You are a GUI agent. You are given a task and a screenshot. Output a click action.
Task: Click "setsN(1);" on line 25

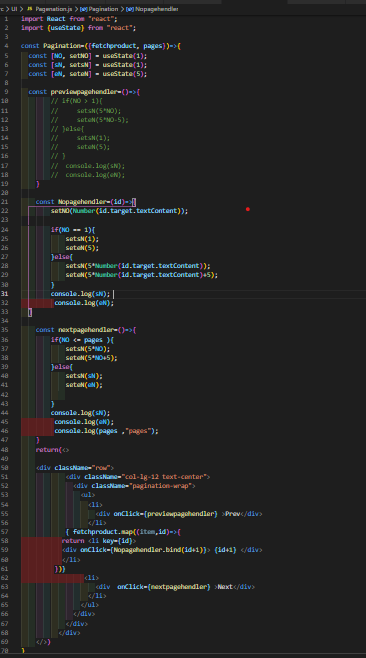[82, 239]
